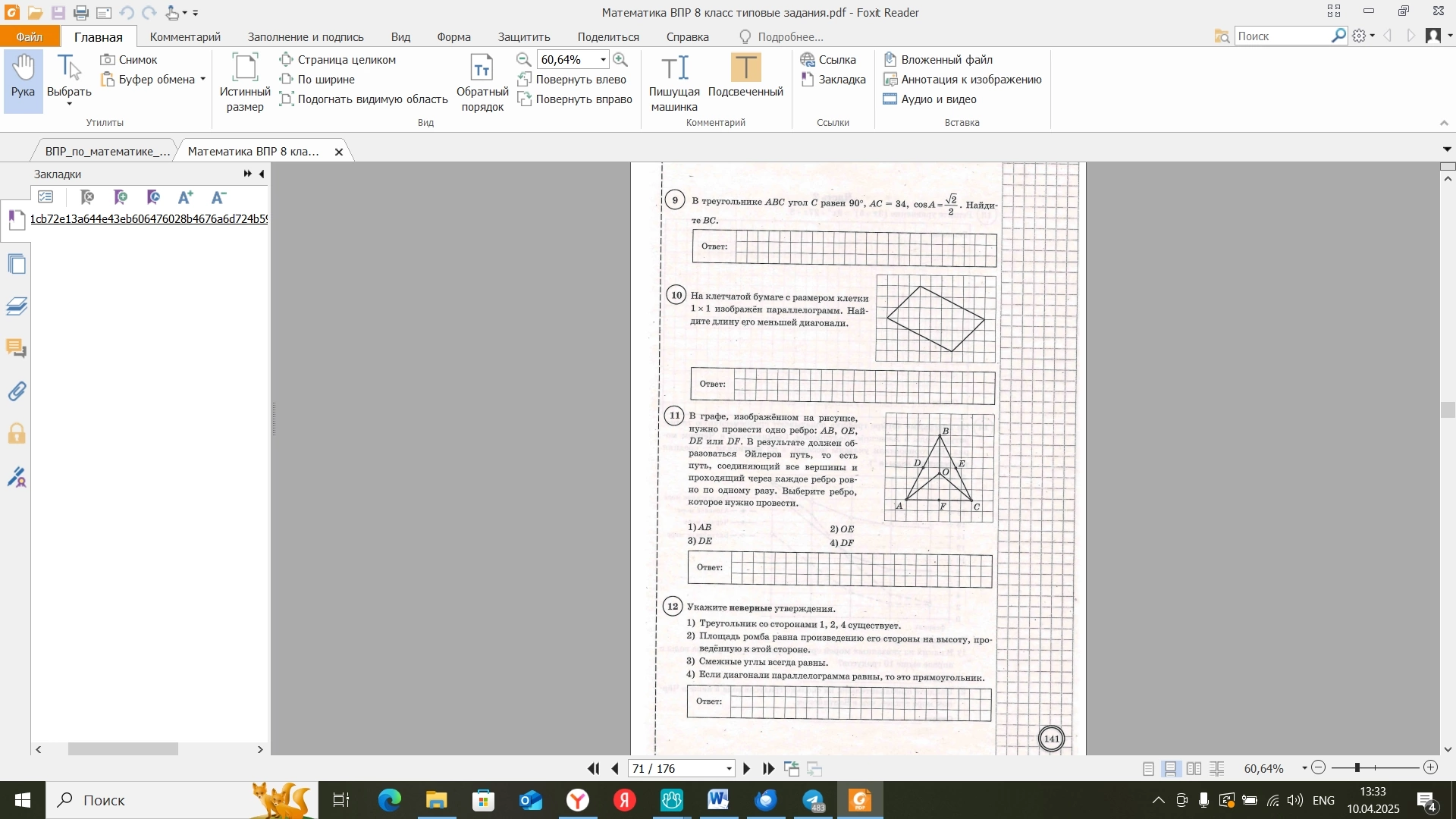Switch to facing pages view

[1194, 769]
